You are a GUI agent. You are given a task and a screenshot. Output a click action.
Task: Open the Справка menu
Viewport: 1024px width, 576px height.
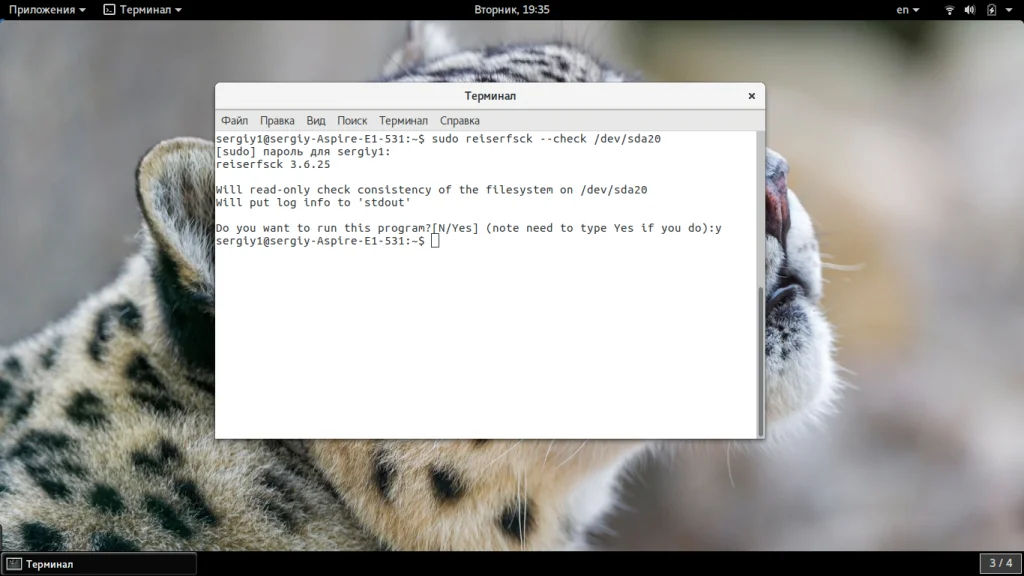point(460,121)
